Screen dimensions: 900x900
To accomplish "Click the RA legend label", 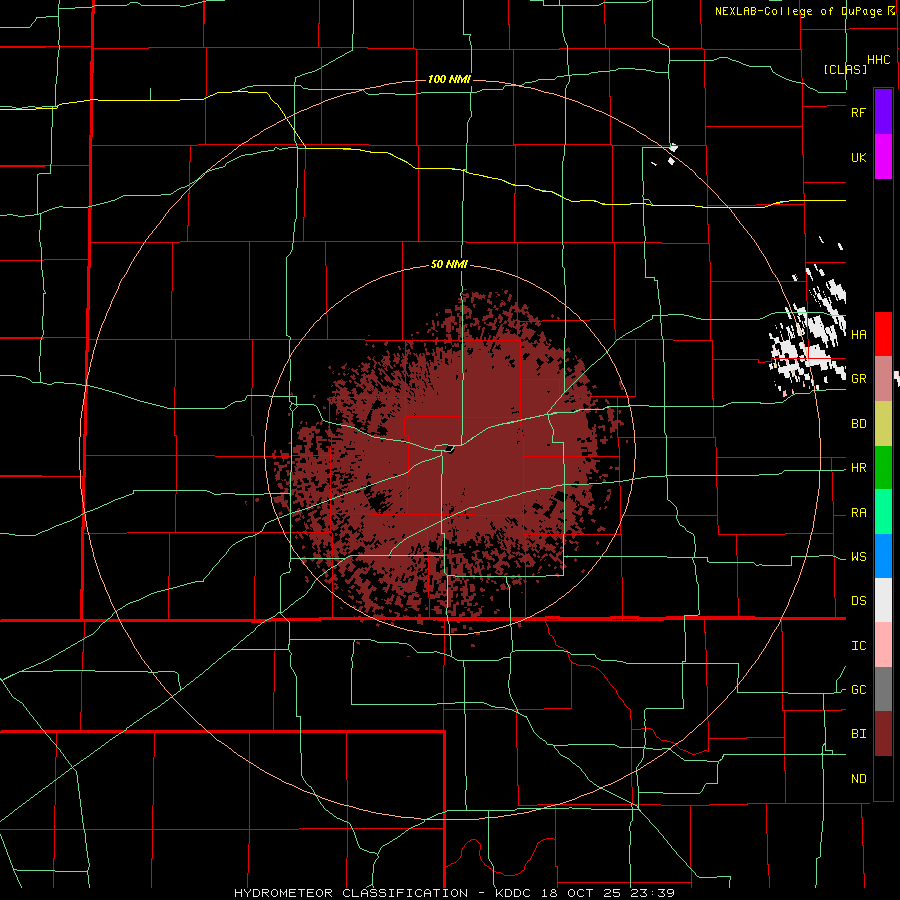I will 858,513.
